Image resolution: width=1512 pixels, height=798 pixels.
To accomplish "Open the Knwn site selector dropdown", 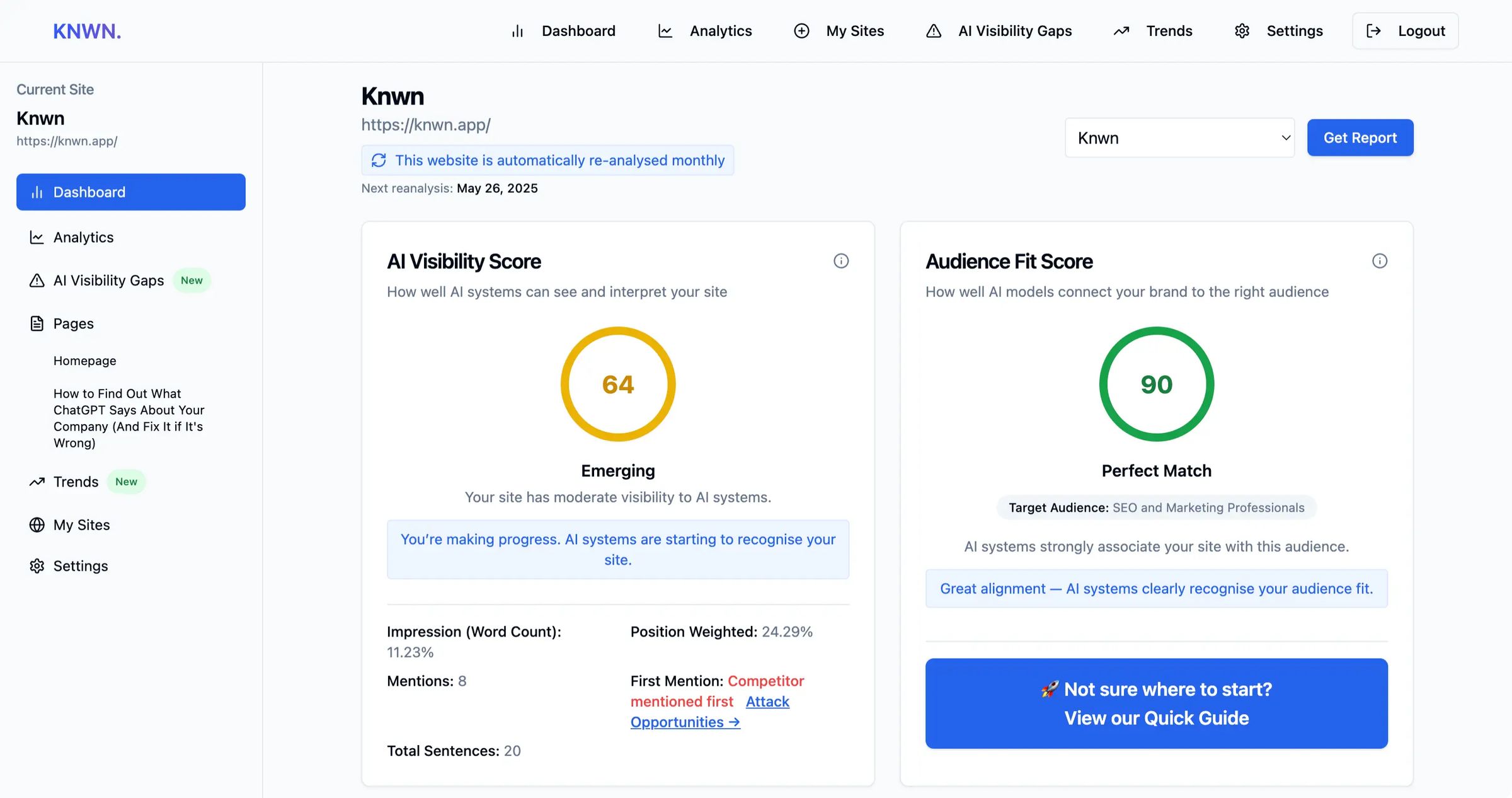I will pyautogui.click(x=1179, y=137).
